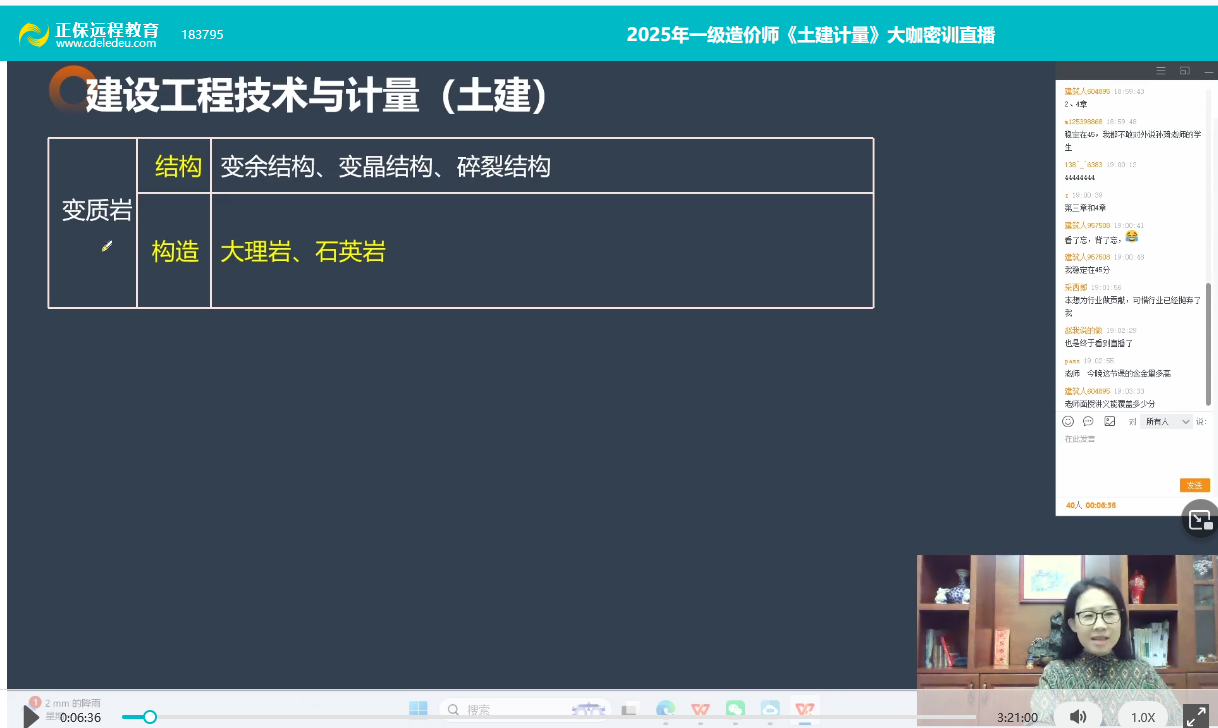1218x728 pixels.
Task: Mute the video with the speaker icon
Action: pyautogui.click(x=1078, y=716)
